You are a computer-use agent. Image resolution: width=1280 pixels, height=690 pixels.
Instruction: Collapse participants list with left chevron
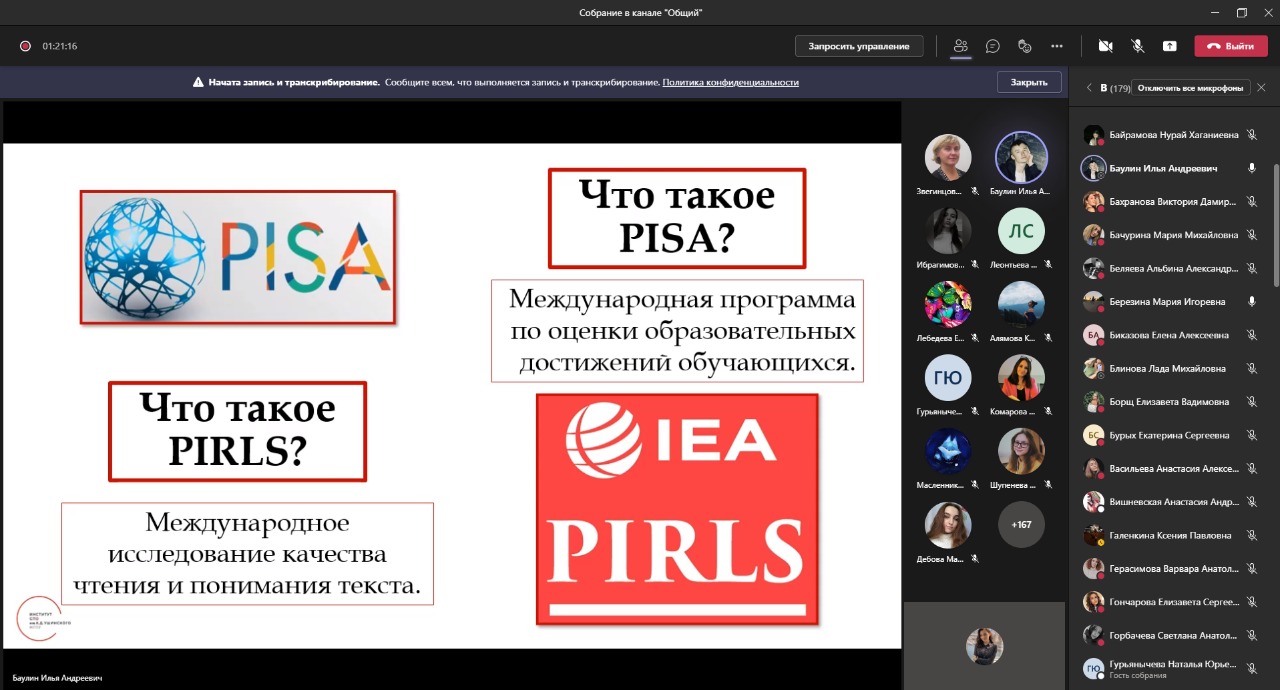click(x=1089, y=88)
